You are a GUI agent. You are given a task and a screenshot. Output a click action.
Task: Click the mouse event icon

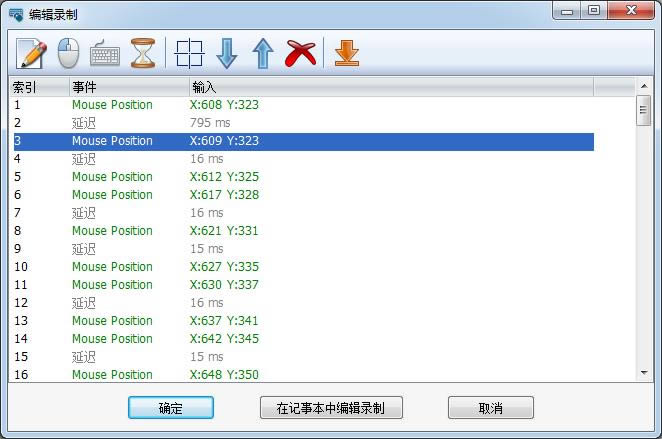68,52
